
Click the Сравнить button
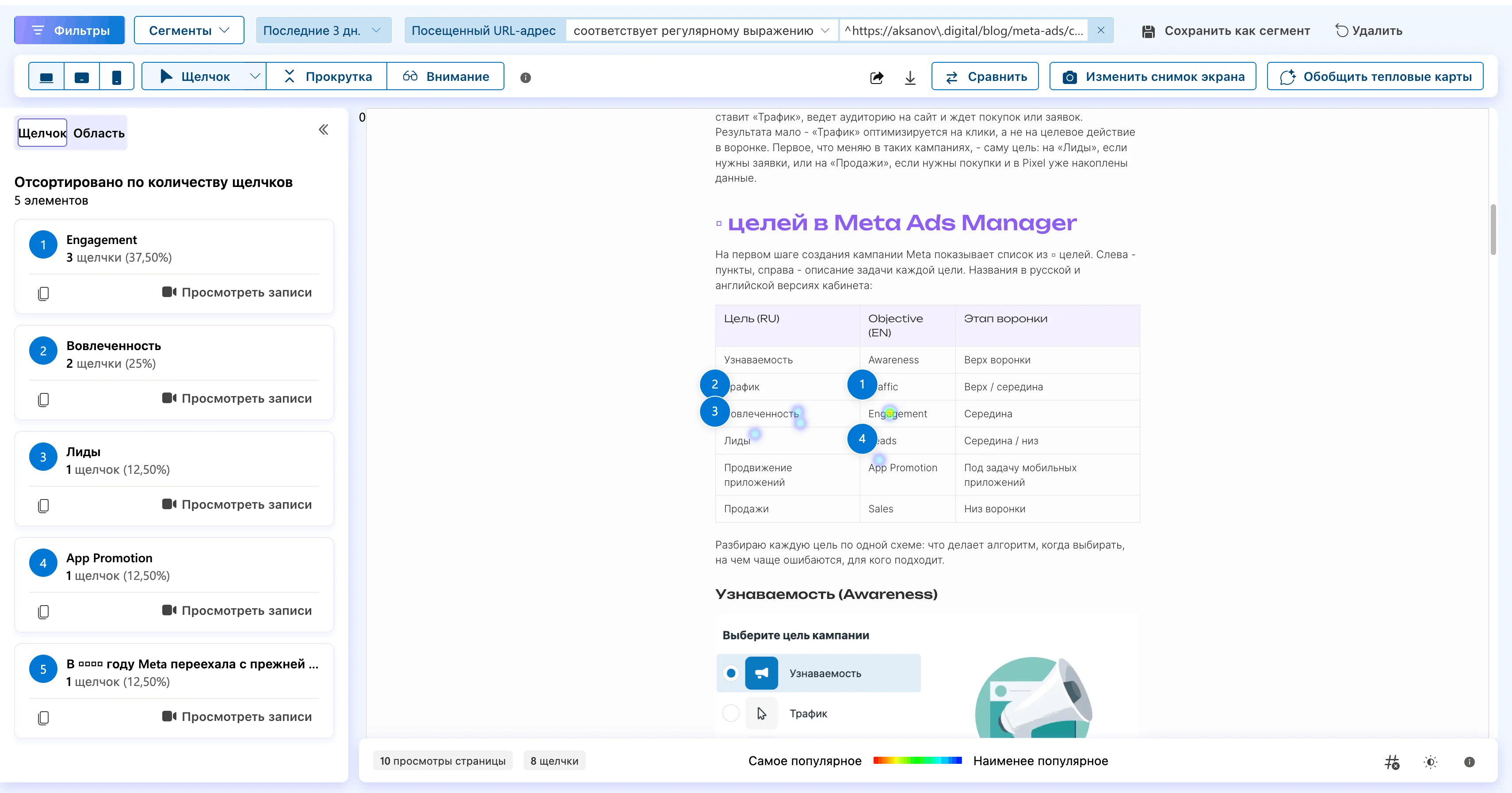click(x=985, y=76)
